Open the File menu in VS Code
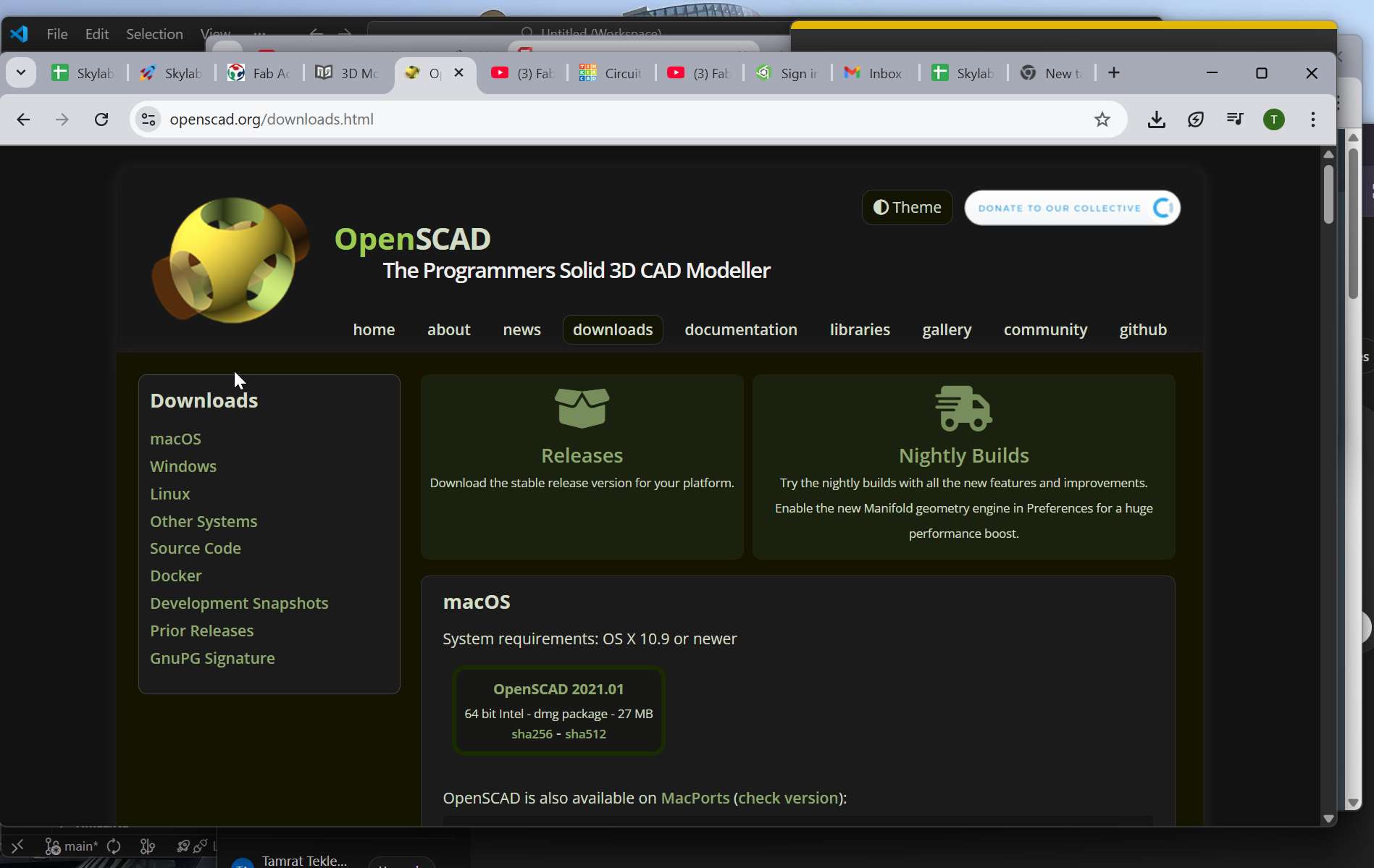The image size is (1374, 868). pos(56,33)
